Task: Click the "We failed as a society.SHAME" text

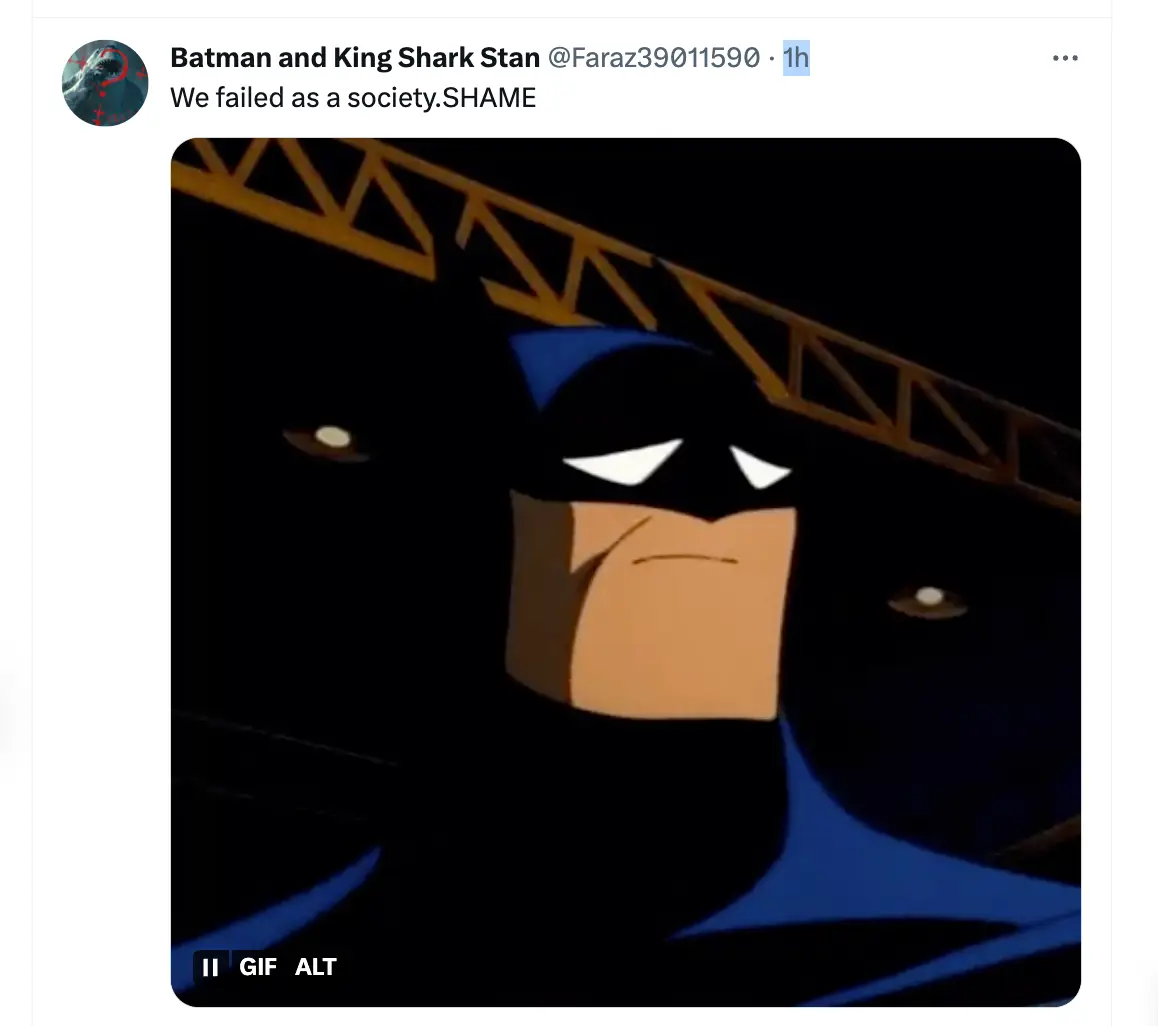Action: pyautogui.click(x=353, y=97)
